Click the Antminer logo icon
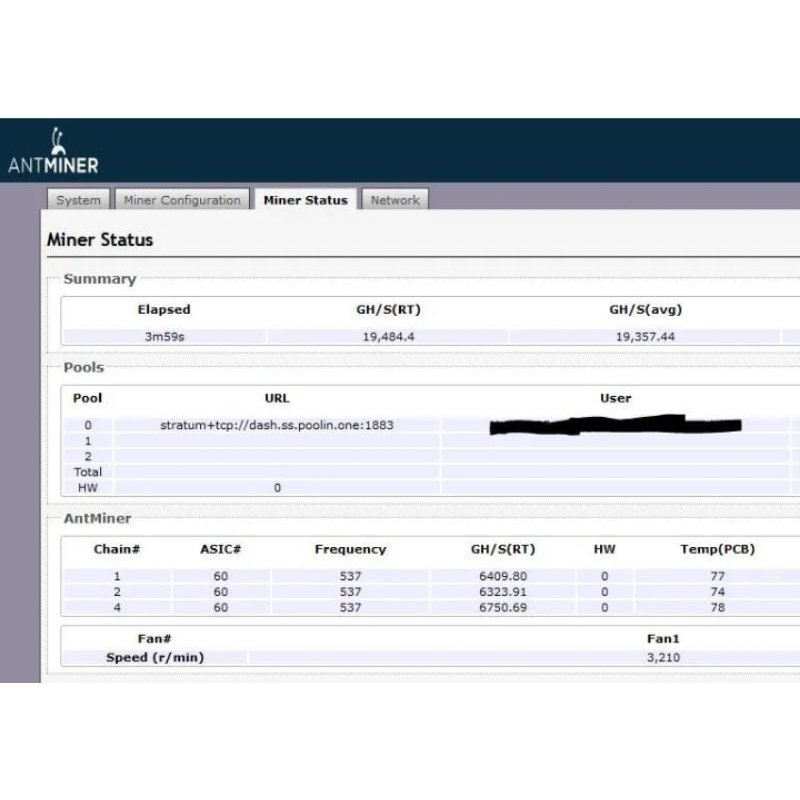This screenshot has width=800, height=800. click(x=57, y=141)
